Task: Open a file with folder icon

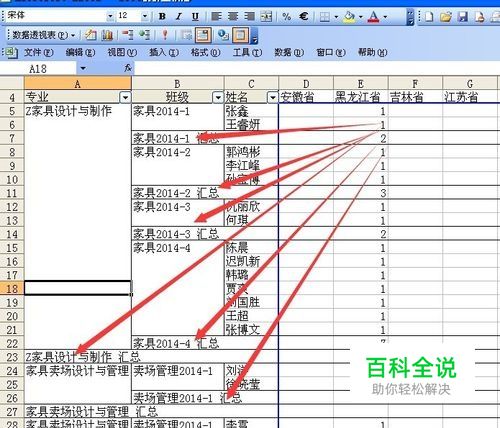Action: [x=446, y=16]
